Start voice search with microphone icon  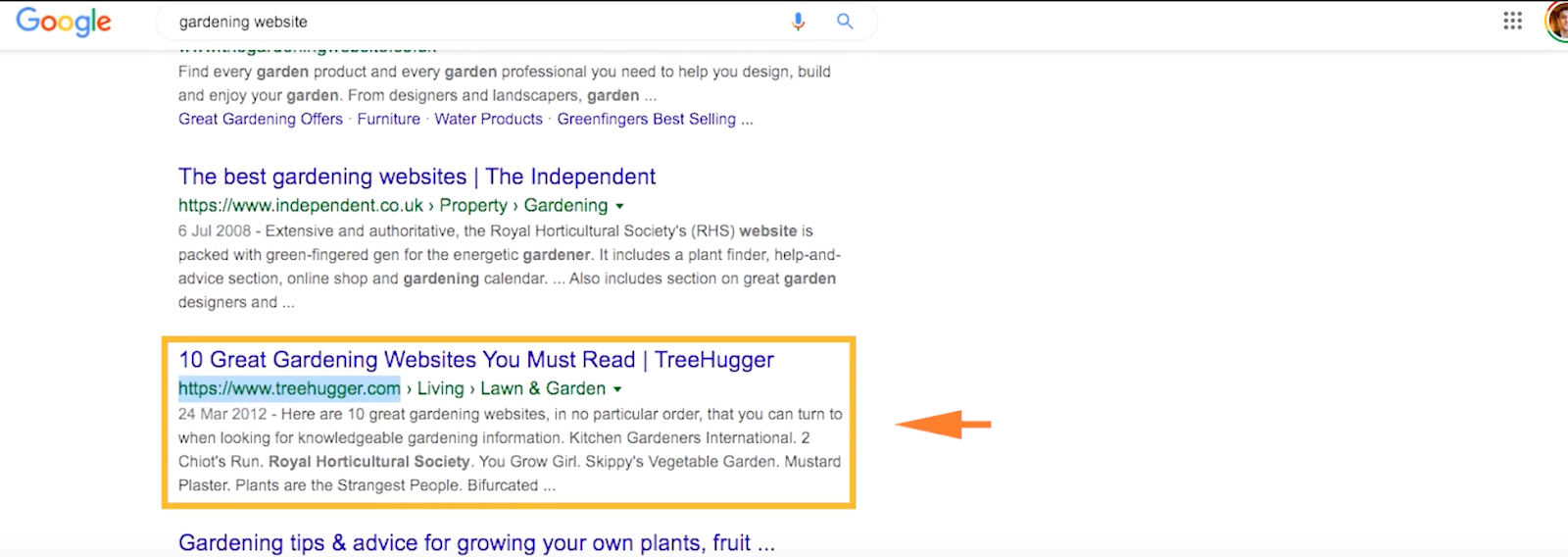pyautogui.click(x=799, y=22)
